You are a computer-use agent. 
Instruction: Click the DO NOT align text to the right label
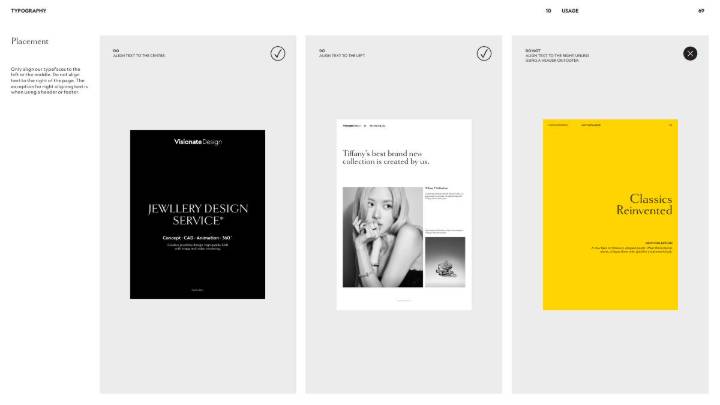pyautogui.click(x=557, y=56)
